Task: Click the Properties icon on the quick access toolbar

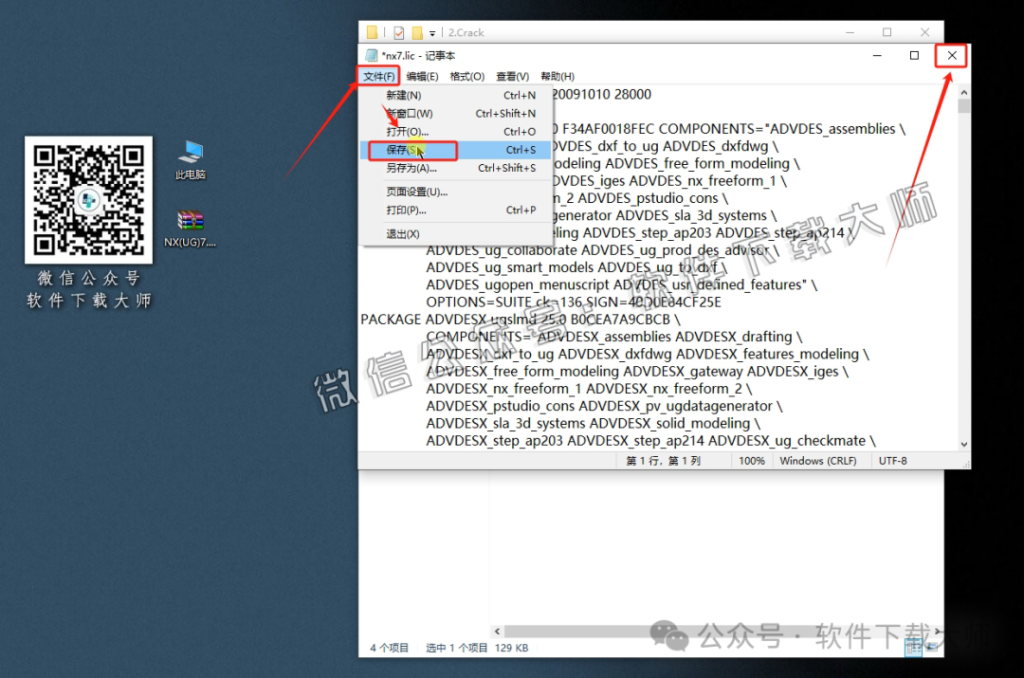Action: point(398,31)
